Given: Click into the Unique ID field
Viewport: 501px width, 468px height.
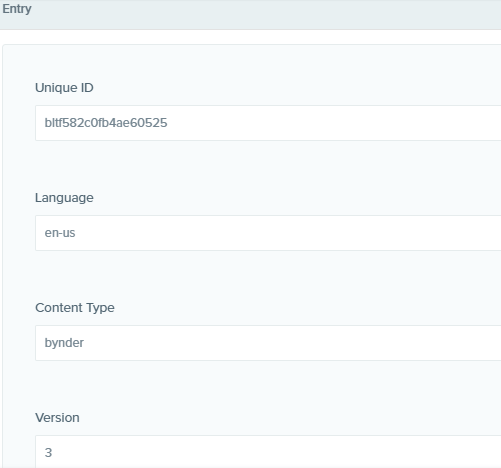Looking at the screenshot, I should coord(268,123).
